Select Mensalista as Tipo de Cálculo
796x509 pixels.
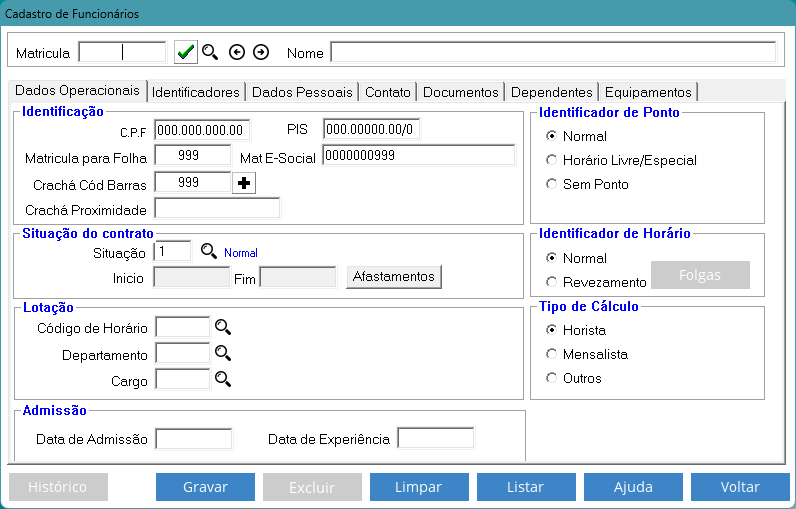[x=552, y=354]
